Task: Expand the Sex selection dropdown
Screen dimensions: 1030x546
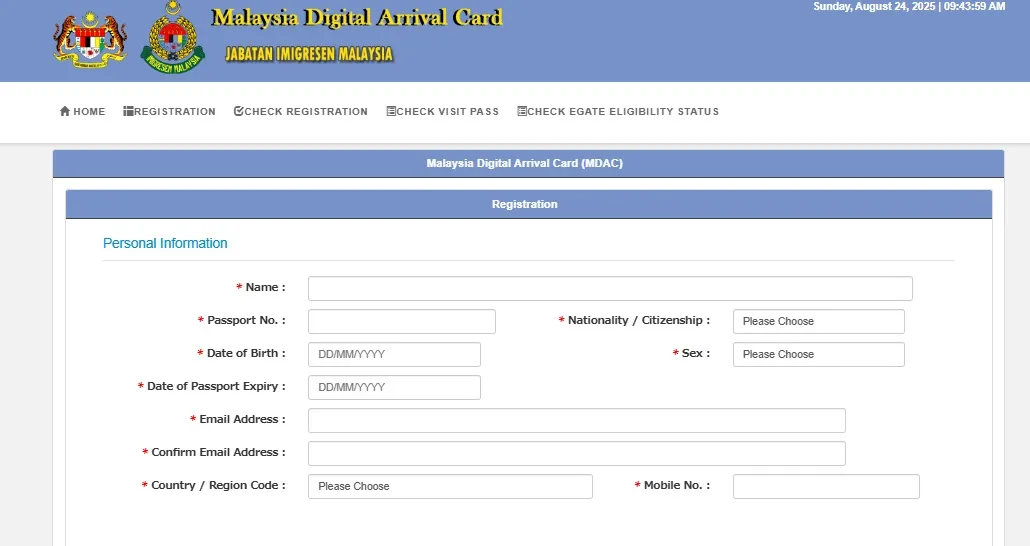Action: coord(818,354)
